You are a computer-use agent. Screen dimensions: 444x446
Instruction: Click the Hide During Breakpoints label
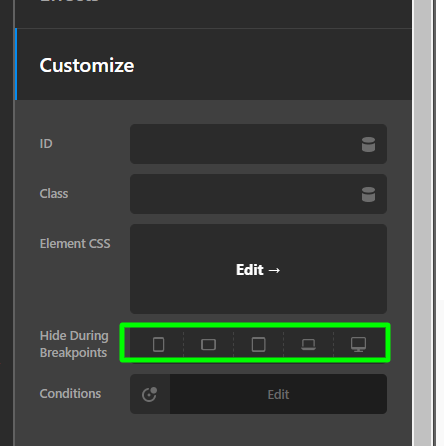click(x=74, y=344)
